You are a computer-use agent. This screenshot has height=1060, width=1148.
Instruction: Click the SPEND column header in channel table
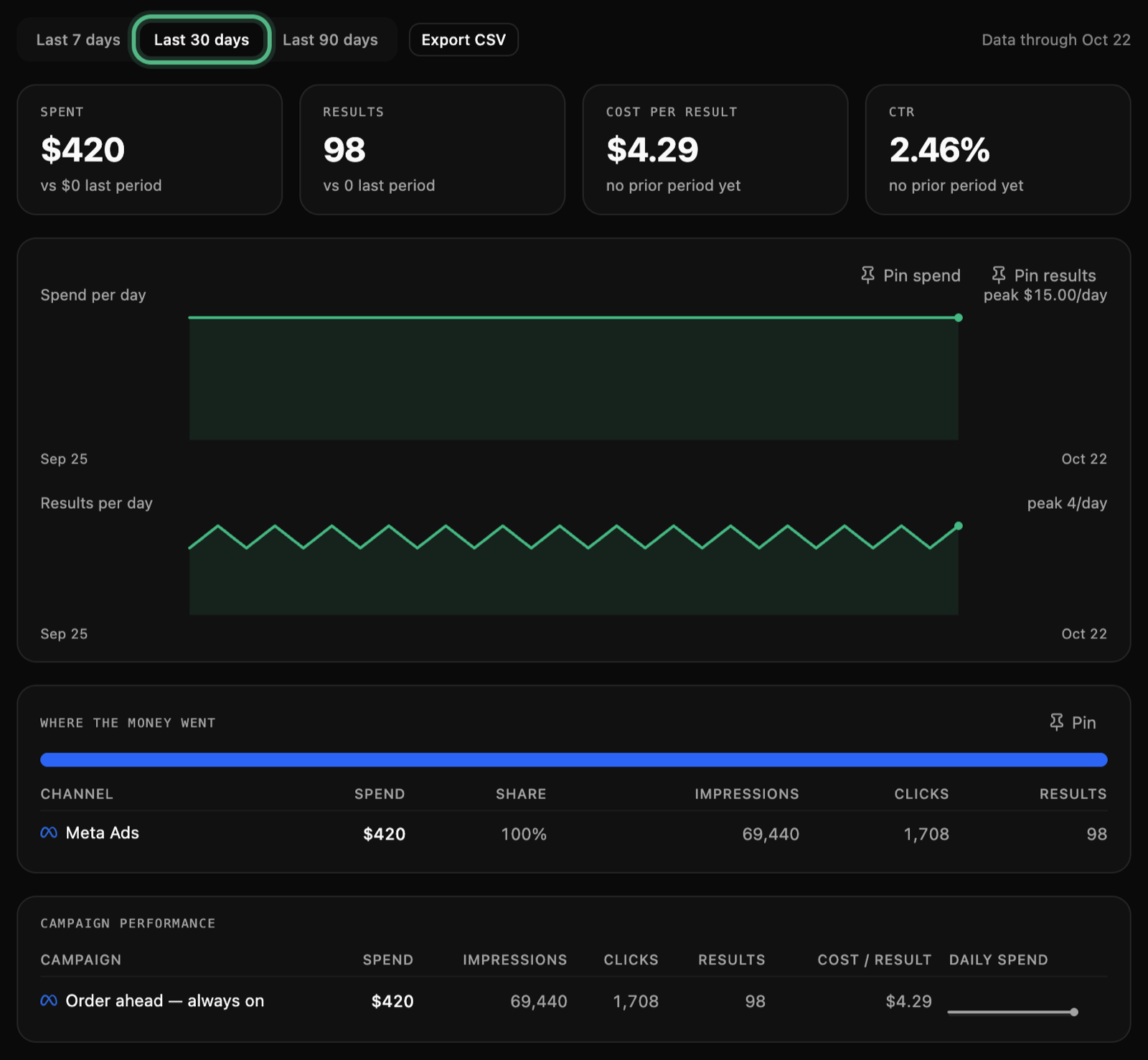[x=380, y=794]
